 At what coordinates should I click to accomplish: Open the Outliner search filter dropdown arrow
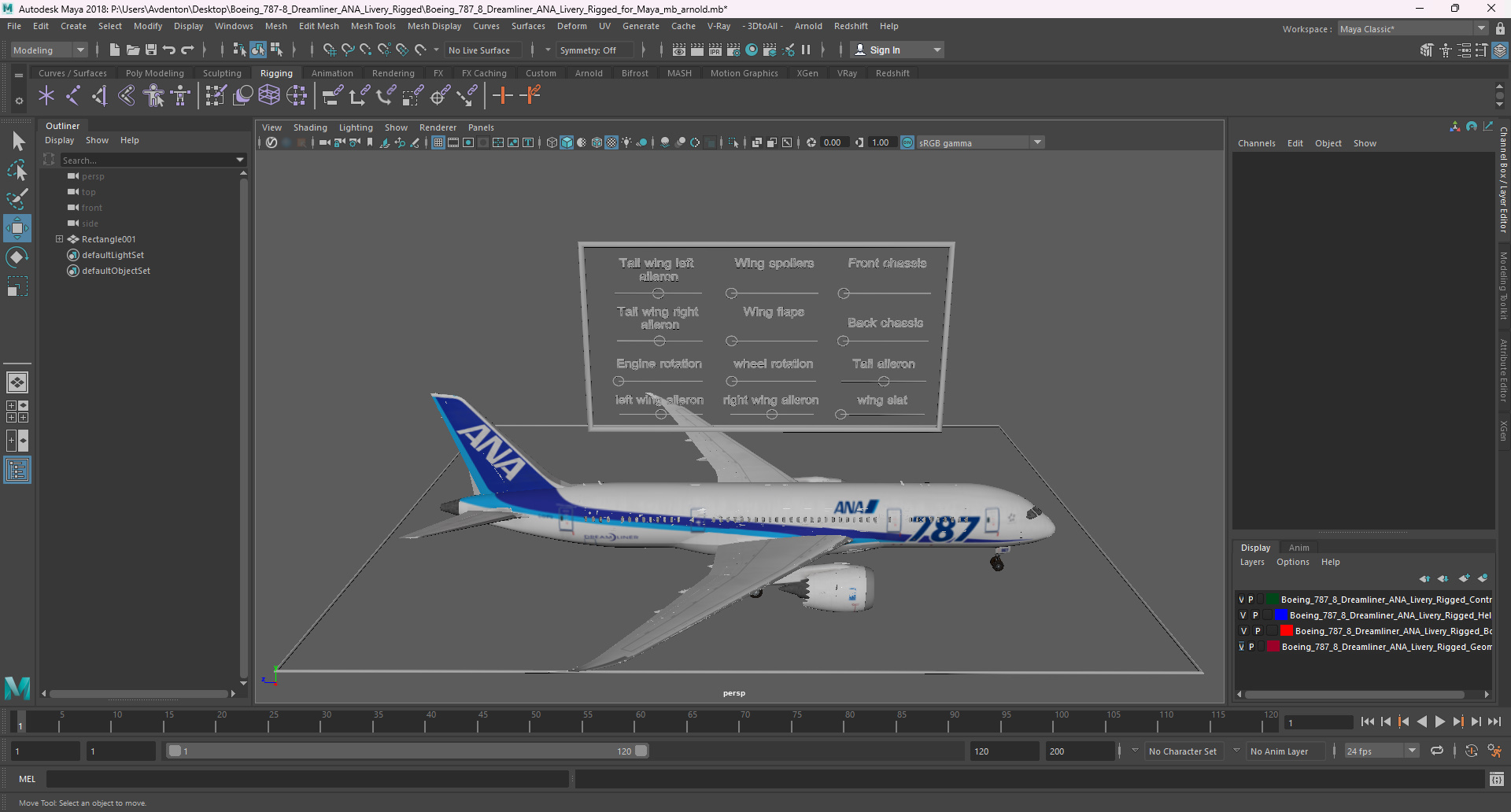(240, 160)
